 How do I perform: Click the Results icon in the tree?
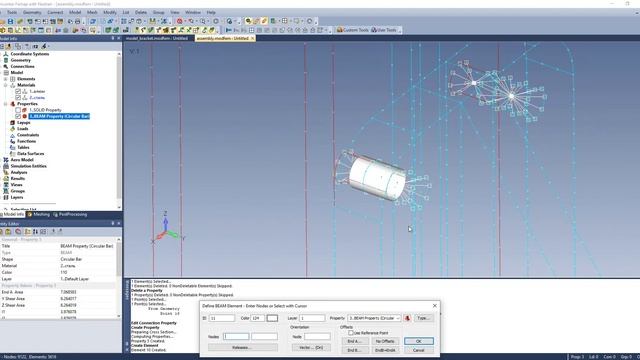(x=6, y=178)
